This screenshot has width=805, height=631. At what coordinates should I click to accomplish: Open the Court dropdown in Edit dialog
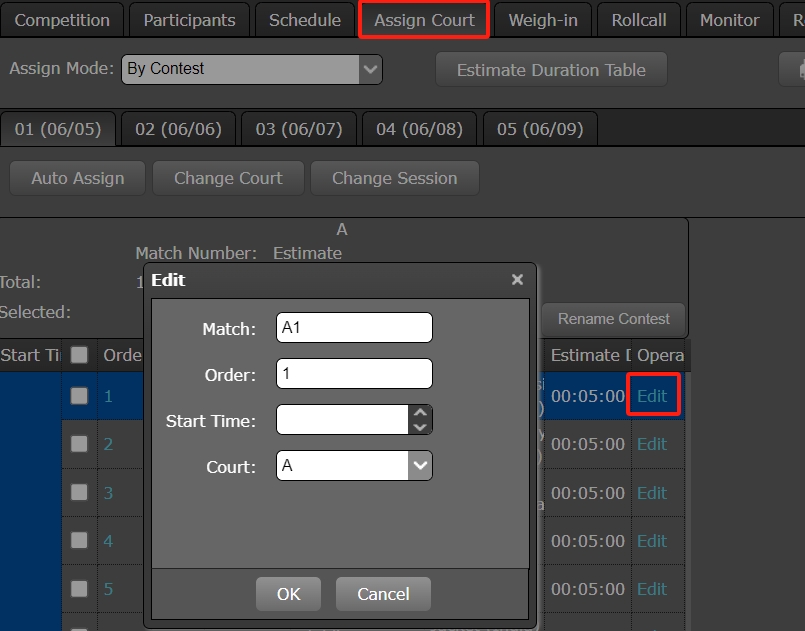coord(420,466)
